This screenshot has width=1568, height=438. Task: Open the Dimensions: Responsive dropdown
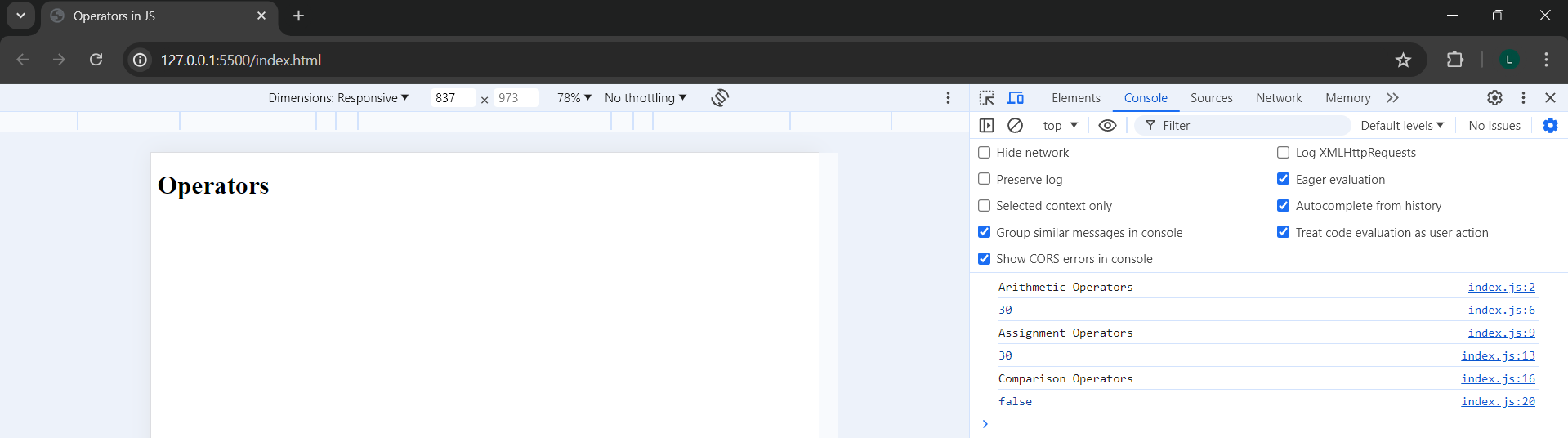pos(338,98)
